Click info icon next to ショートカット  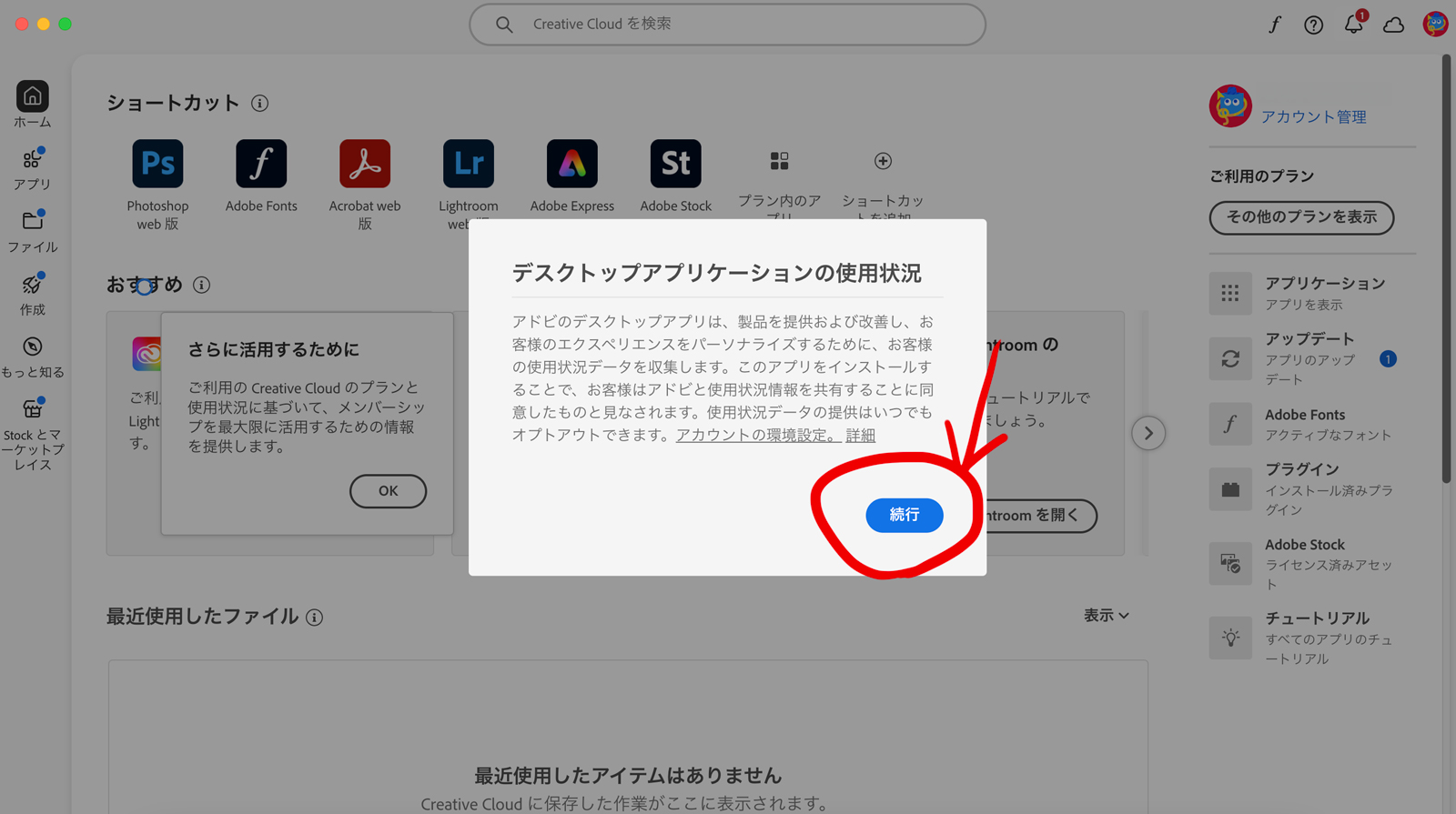(259, 104)
